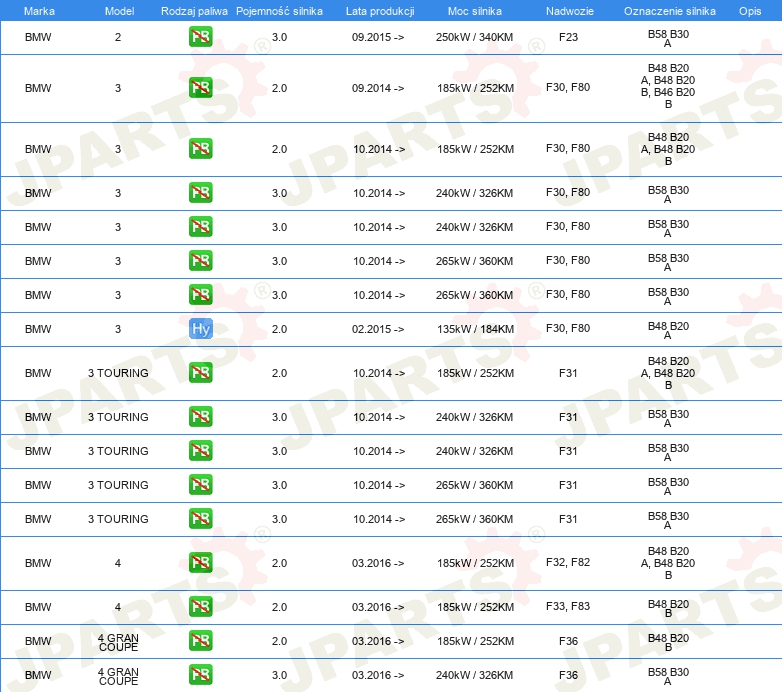Select the 'F23' body cell
This screenshot has height=692, width=782.
click(568, 37)
